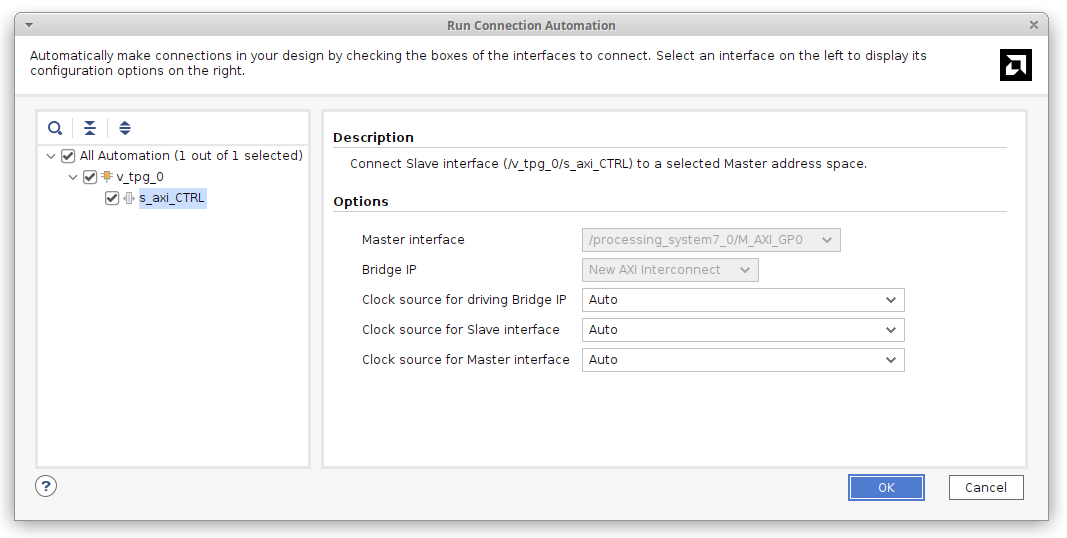Click the AMD logo icon
Viewport: 1067px width, 538px height.
tap(1015, 65)
